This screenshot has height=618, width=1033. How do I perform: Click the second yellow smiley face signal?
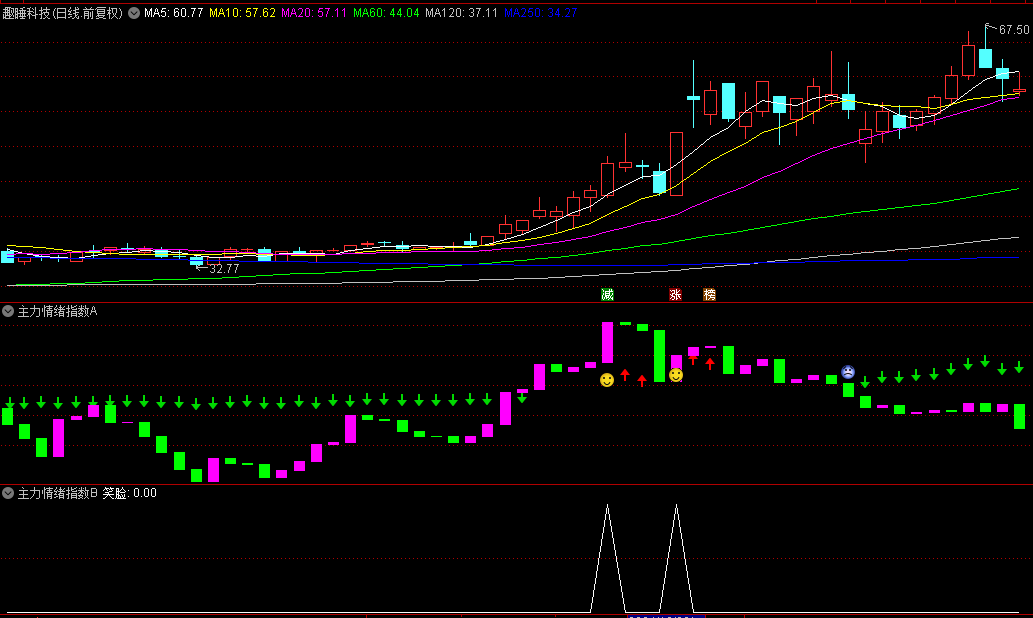[676, 375]
